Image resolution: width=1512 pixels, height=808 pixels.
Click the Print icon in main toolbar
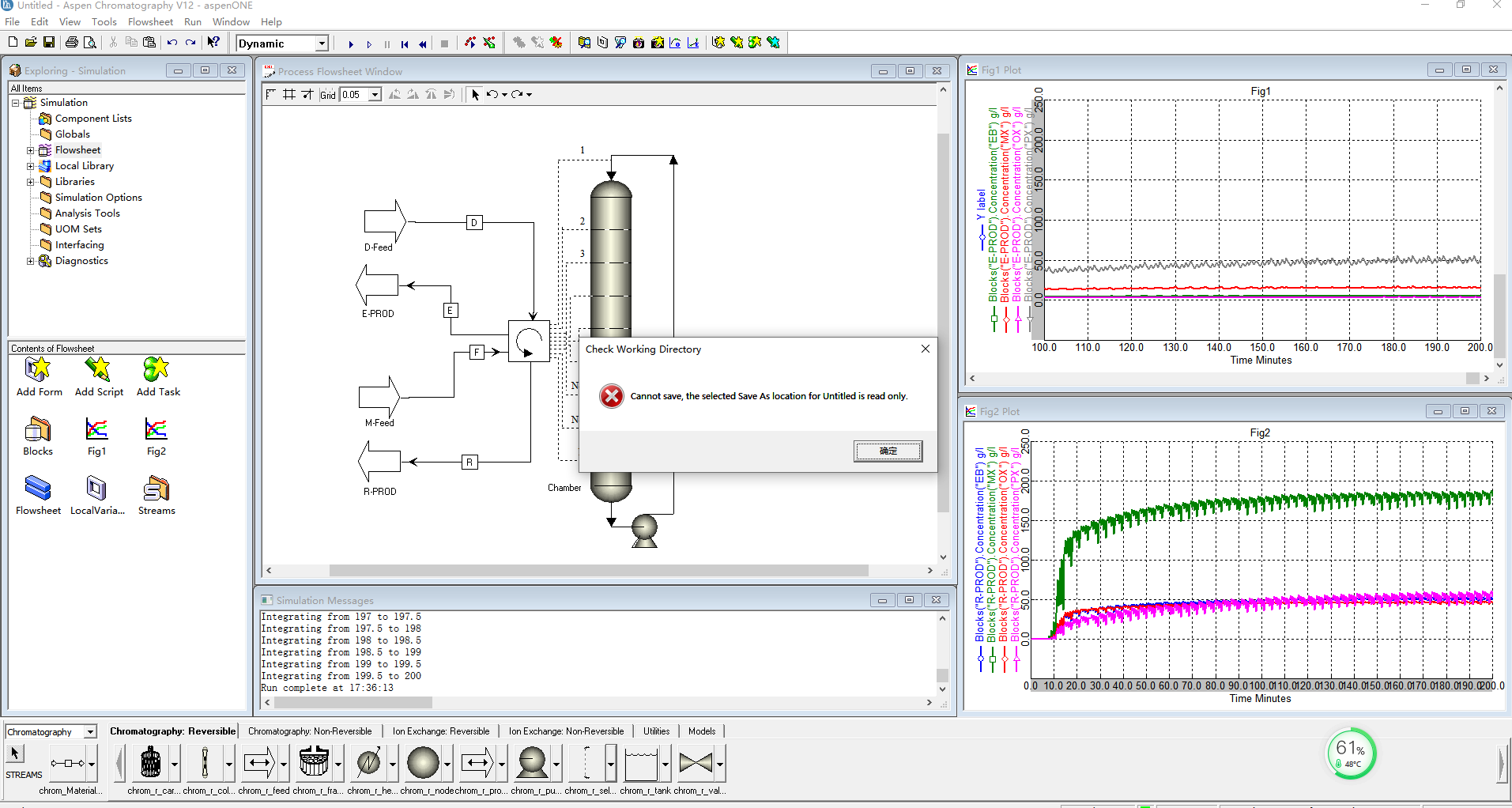point(72,43)
